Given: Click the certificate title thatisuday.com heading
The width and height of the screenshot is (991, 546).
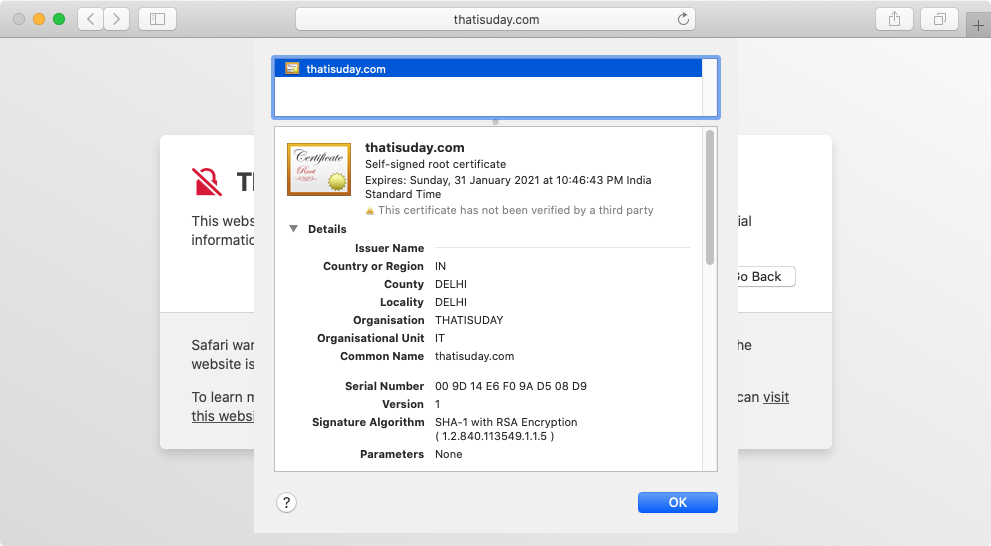Looking at the screenshot, I should tap(415, 147).
